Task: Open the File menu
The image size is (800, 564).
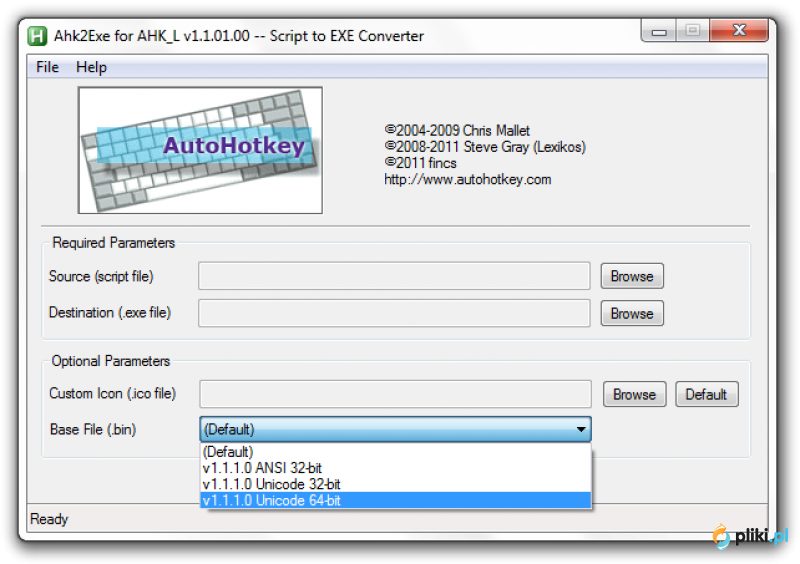Action: [47, 67]
